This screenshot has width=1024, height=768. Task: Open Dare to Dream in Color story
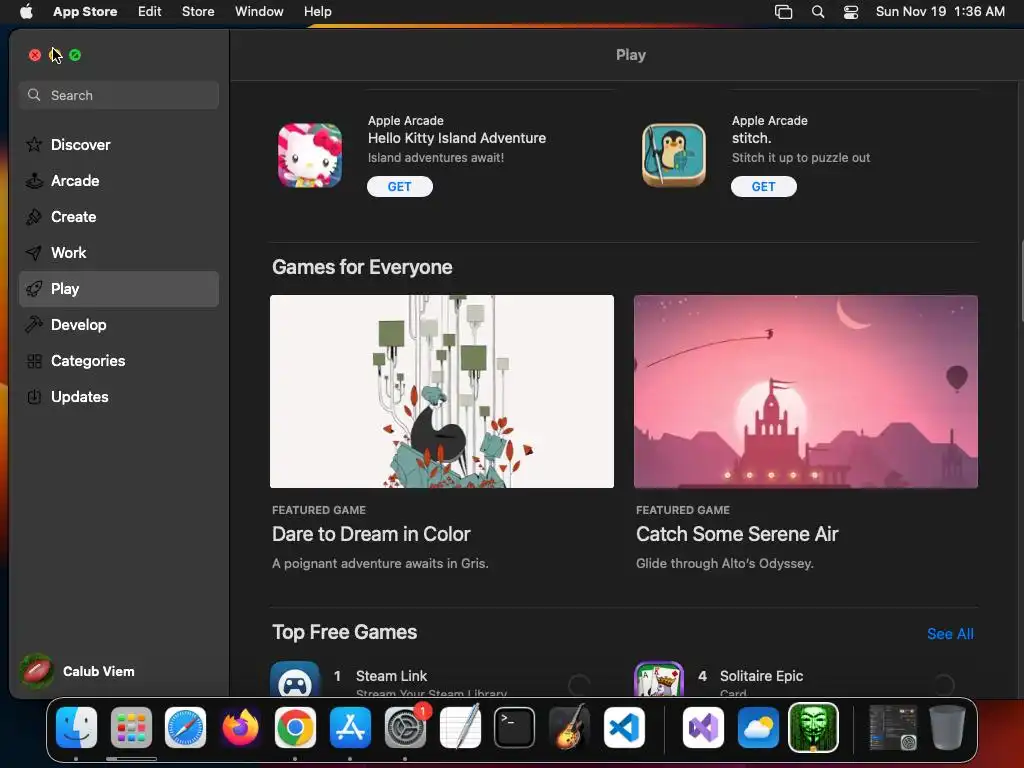tap(371, 534)
